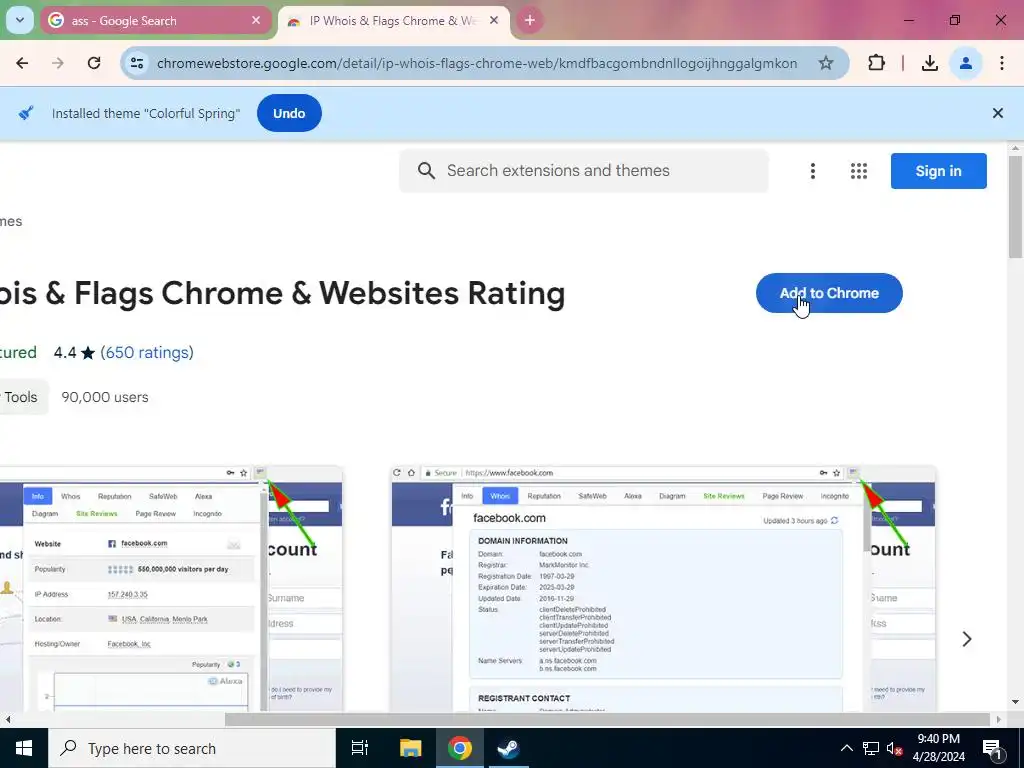The height and width of the screenshot is (768, 1024).
Task: Open the Extensions puzzle icon
Action: [876, 63]
